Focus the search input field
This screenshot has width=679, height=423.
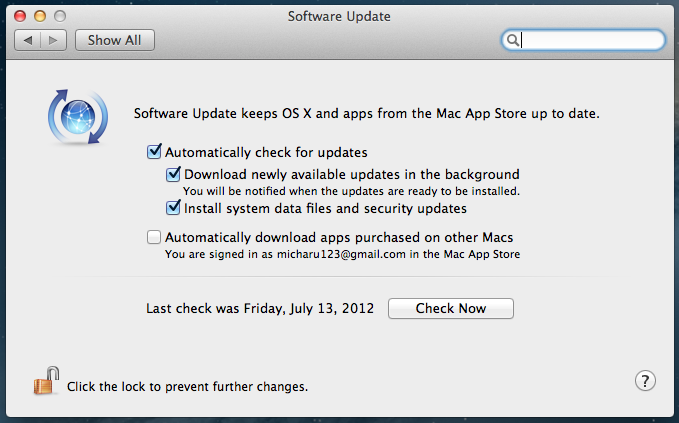tap(583, 40)
